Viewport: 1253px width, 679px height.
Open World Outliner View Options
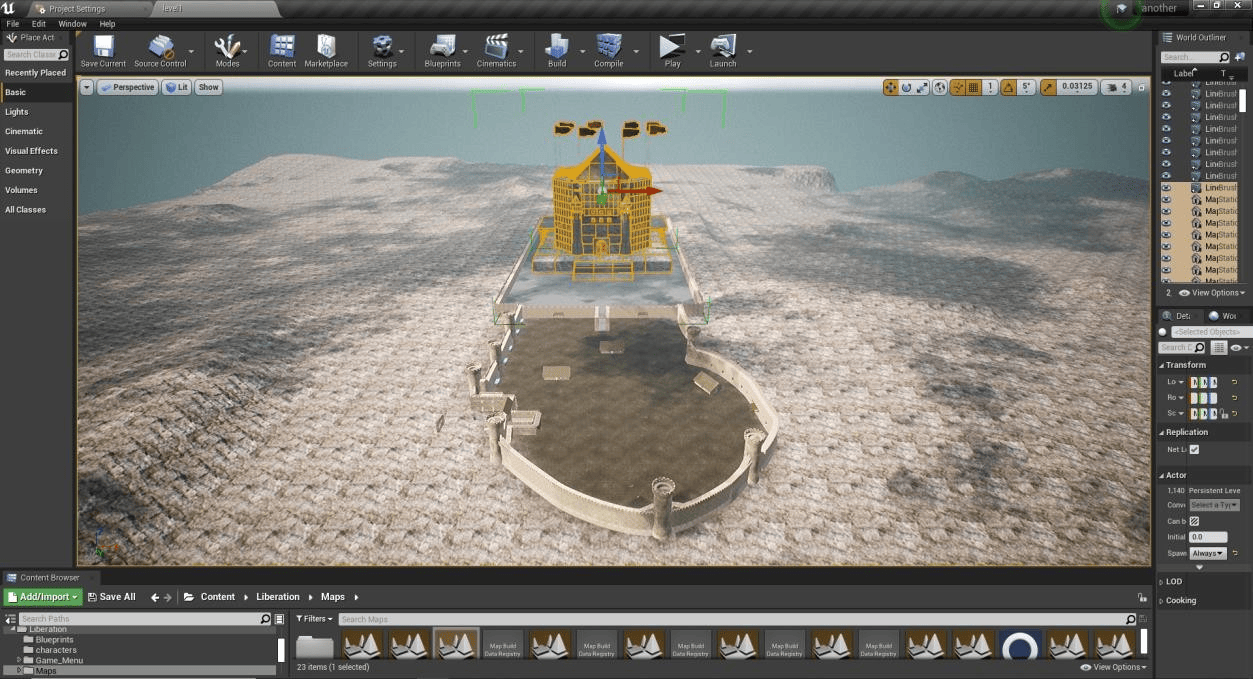tap(1212, 293)
